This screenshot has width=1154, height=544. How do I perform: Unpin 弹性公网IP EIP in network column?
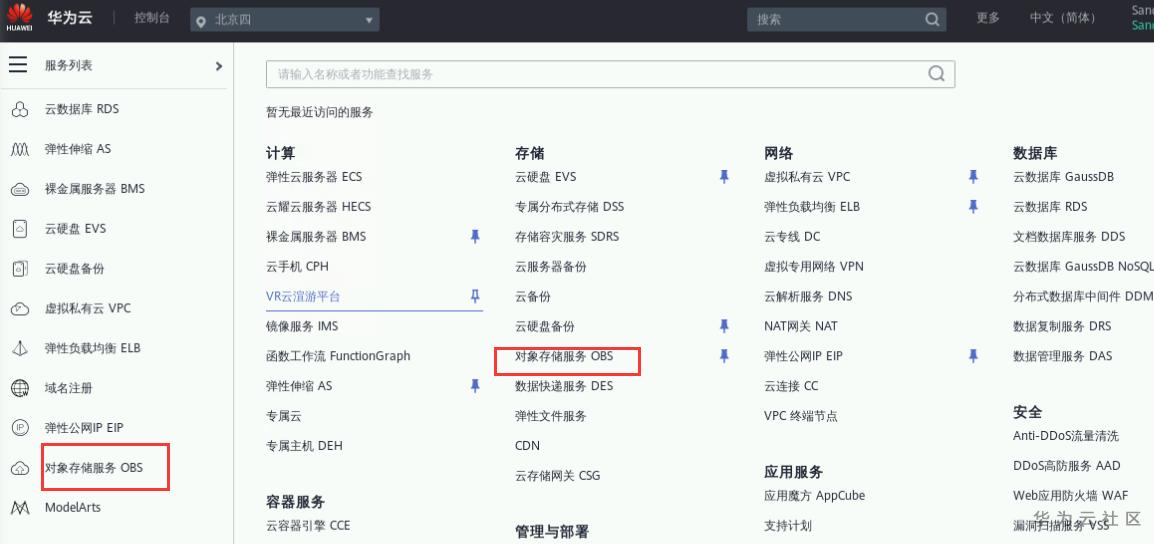pos(973,356)
